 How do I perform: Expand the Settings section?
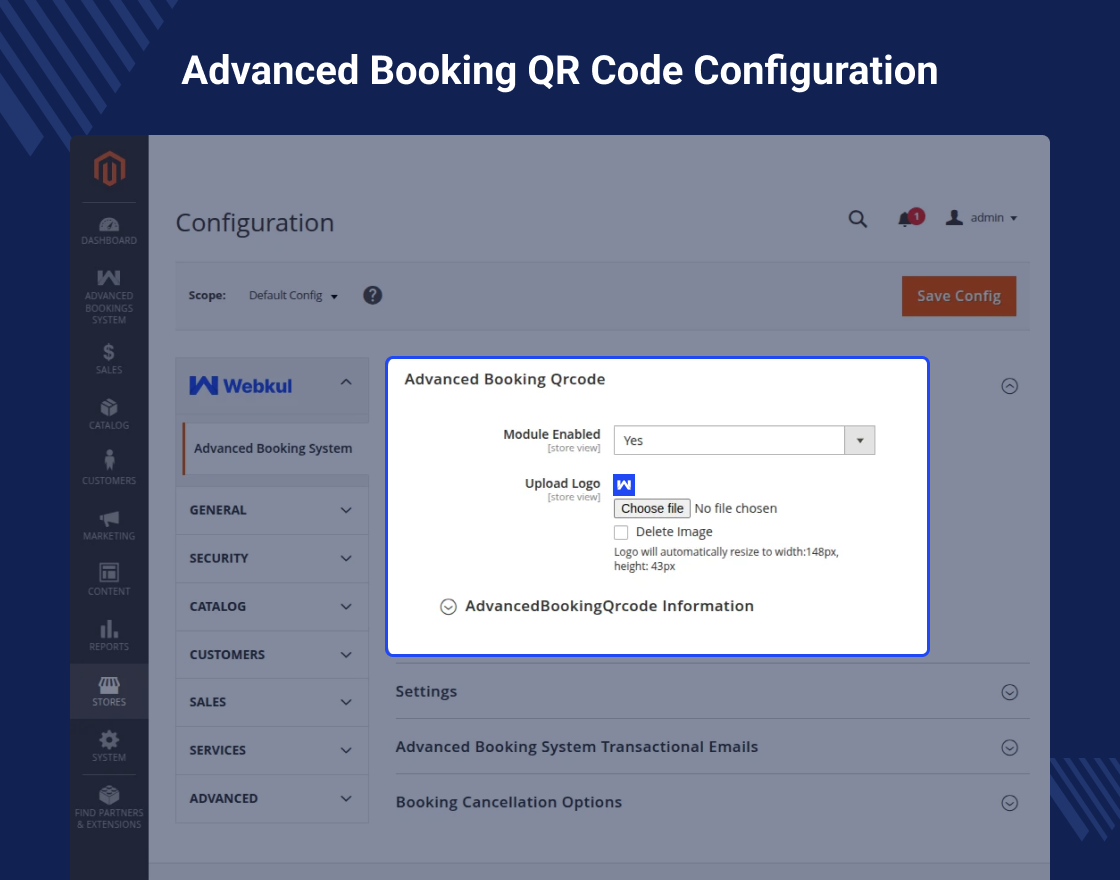(x=712, y=691)
